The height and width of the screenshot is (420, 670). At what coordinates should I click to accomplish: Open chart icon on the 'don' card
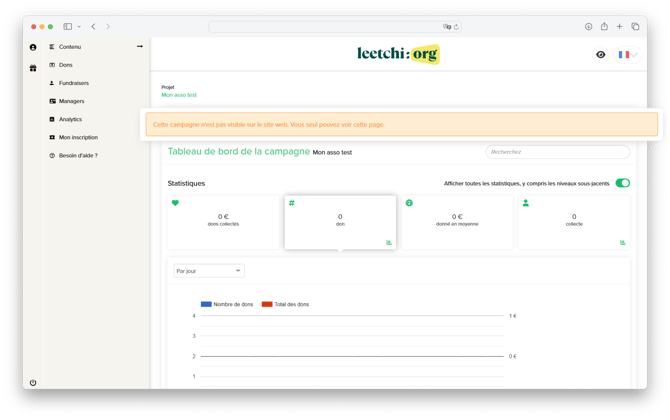click(389, 242)
